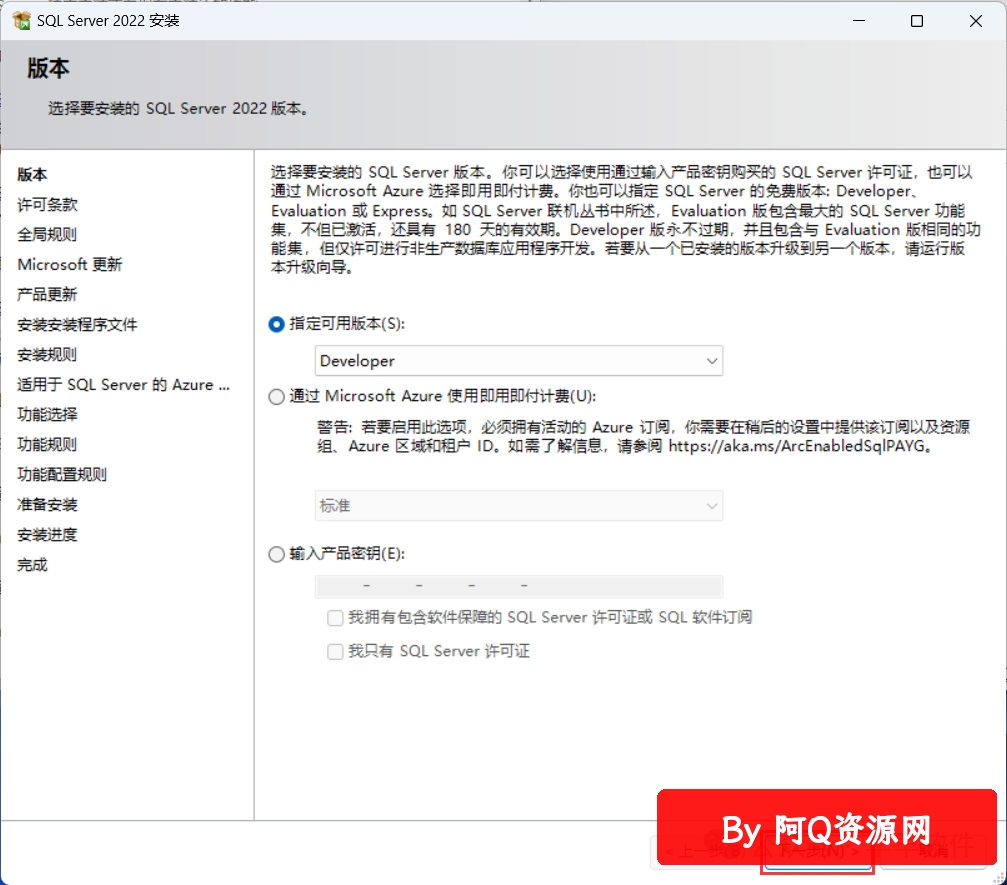Select the 安装规则 step in sidebar
Viewport: 1007px width, 885px height.
47,355
